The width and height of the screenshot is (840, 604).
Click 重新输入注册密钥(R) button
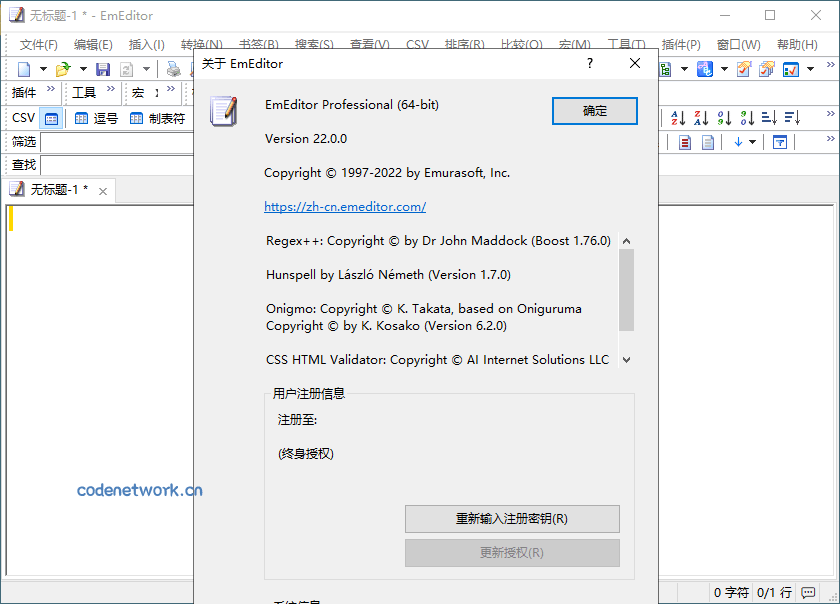(x=512, y=519)
